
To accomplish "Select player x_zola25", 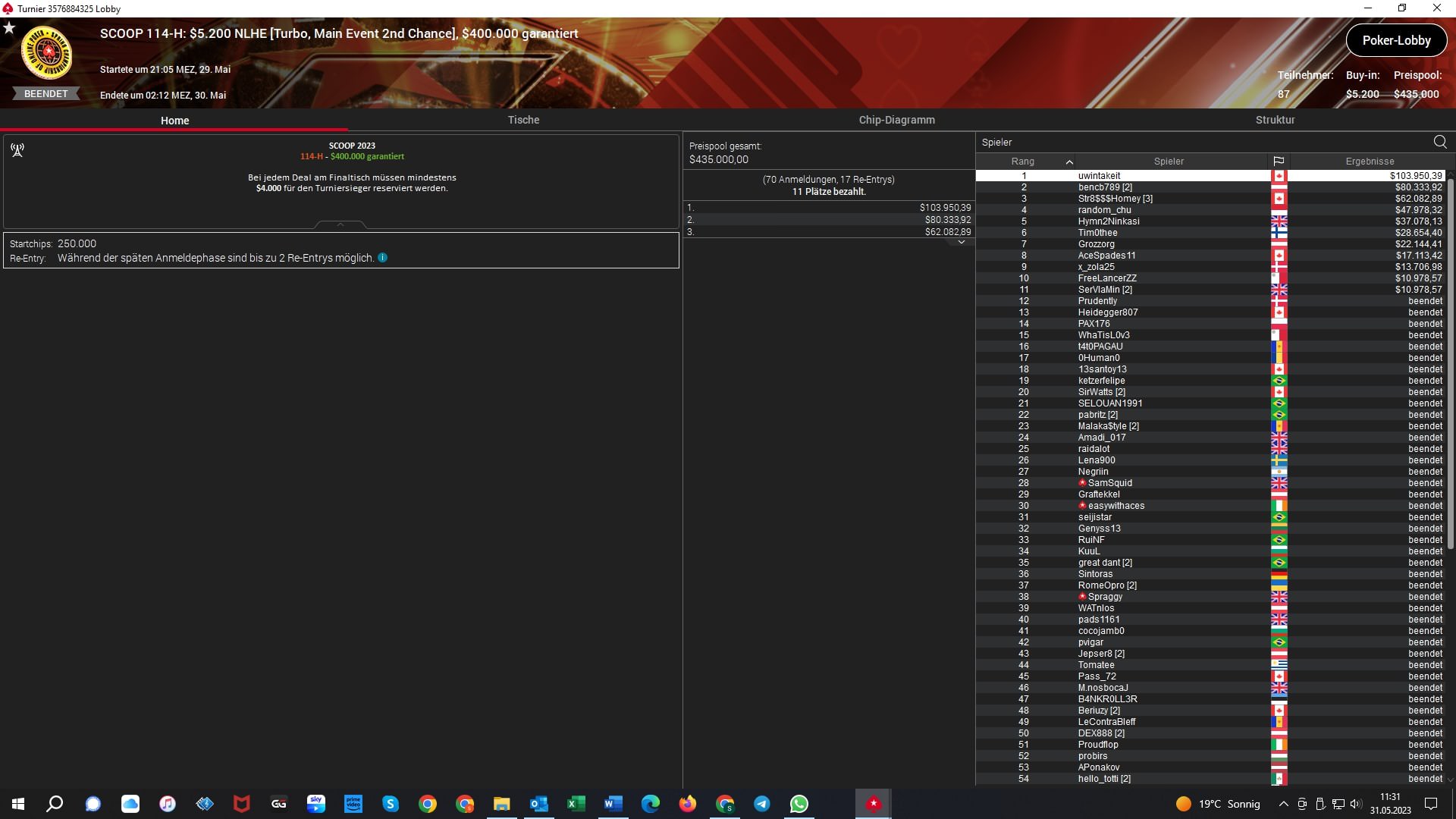I will pos(1210,266).
